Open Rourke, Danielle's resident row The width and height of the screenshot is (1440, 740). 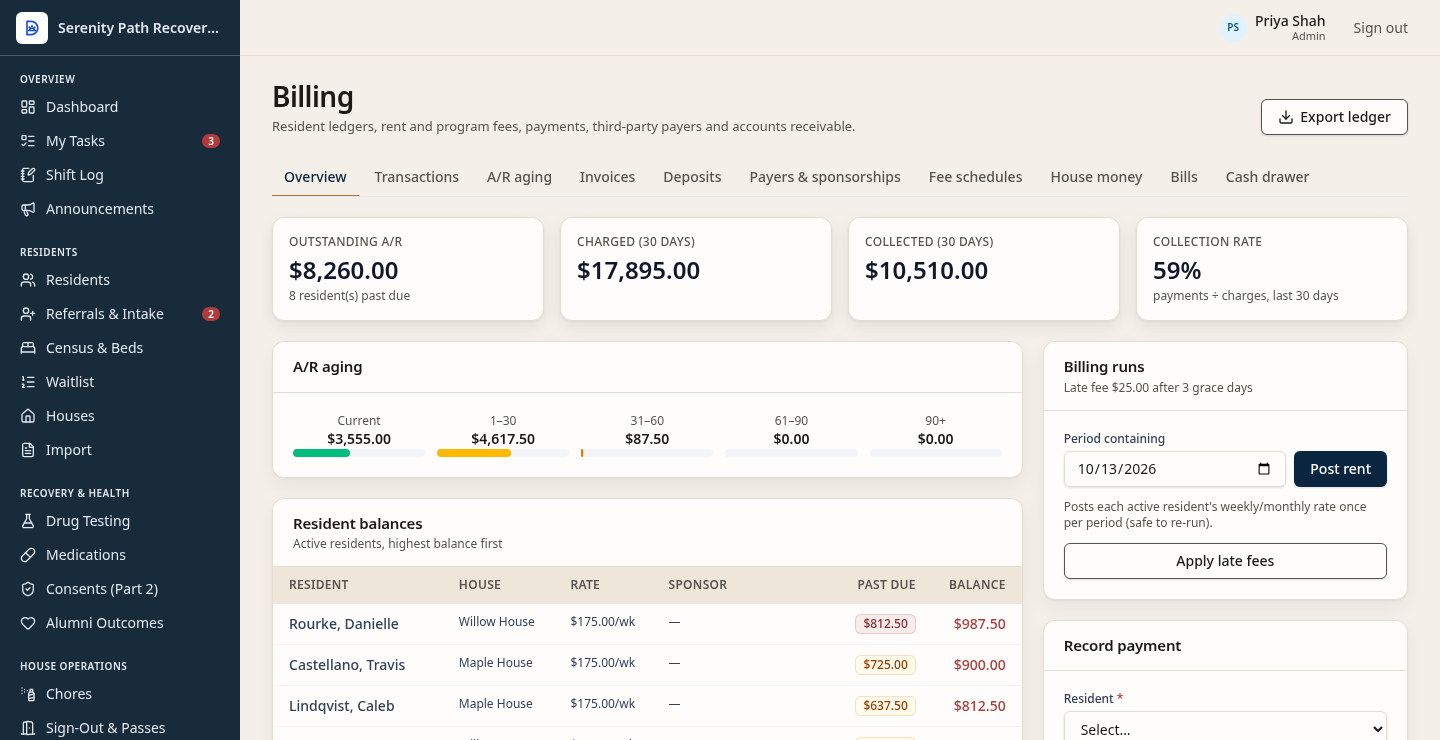pos(647,624)
